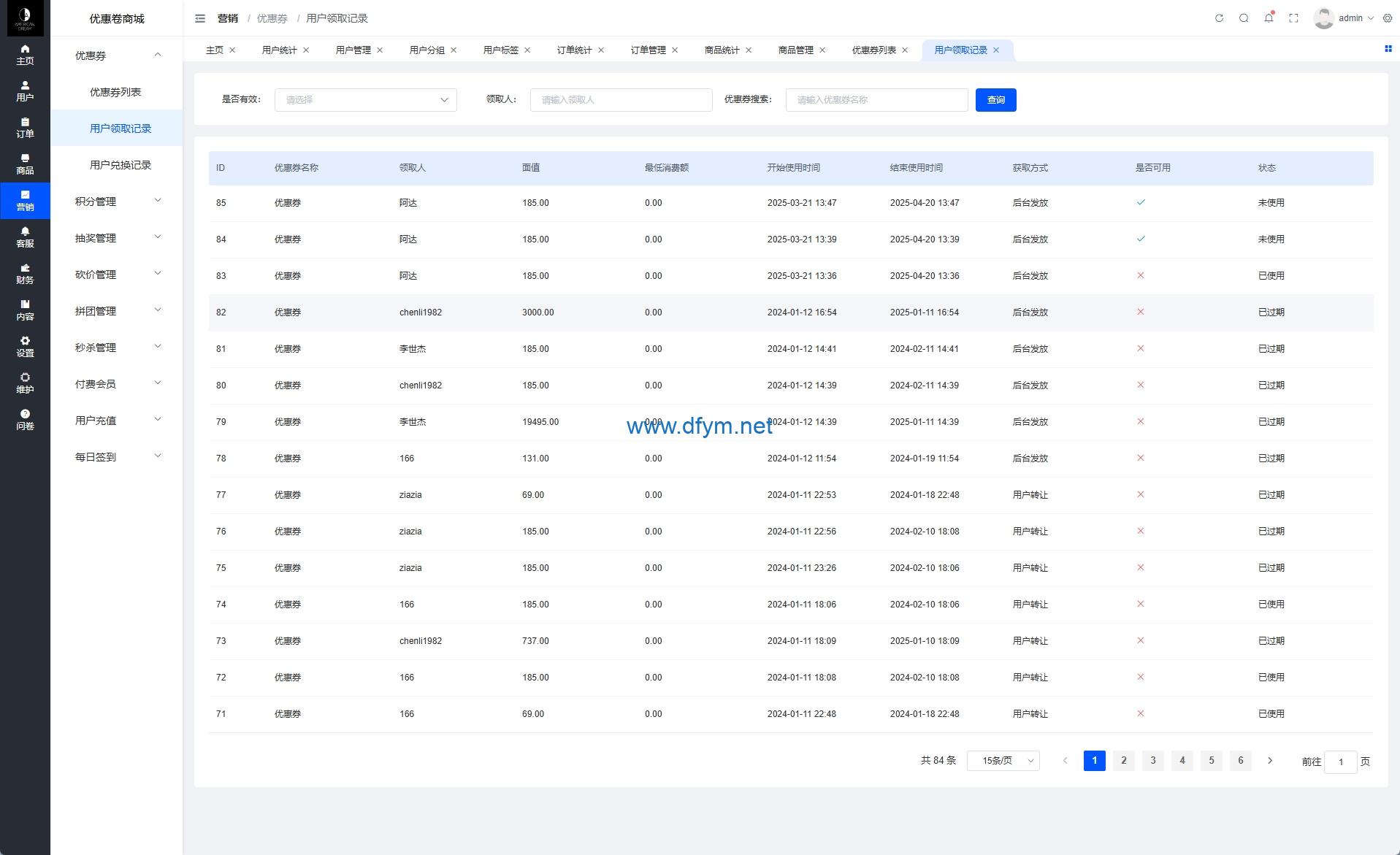This screenshot has height=855, width=1400.
Task: Open the notification bell icon
Action: point(1269,18)
